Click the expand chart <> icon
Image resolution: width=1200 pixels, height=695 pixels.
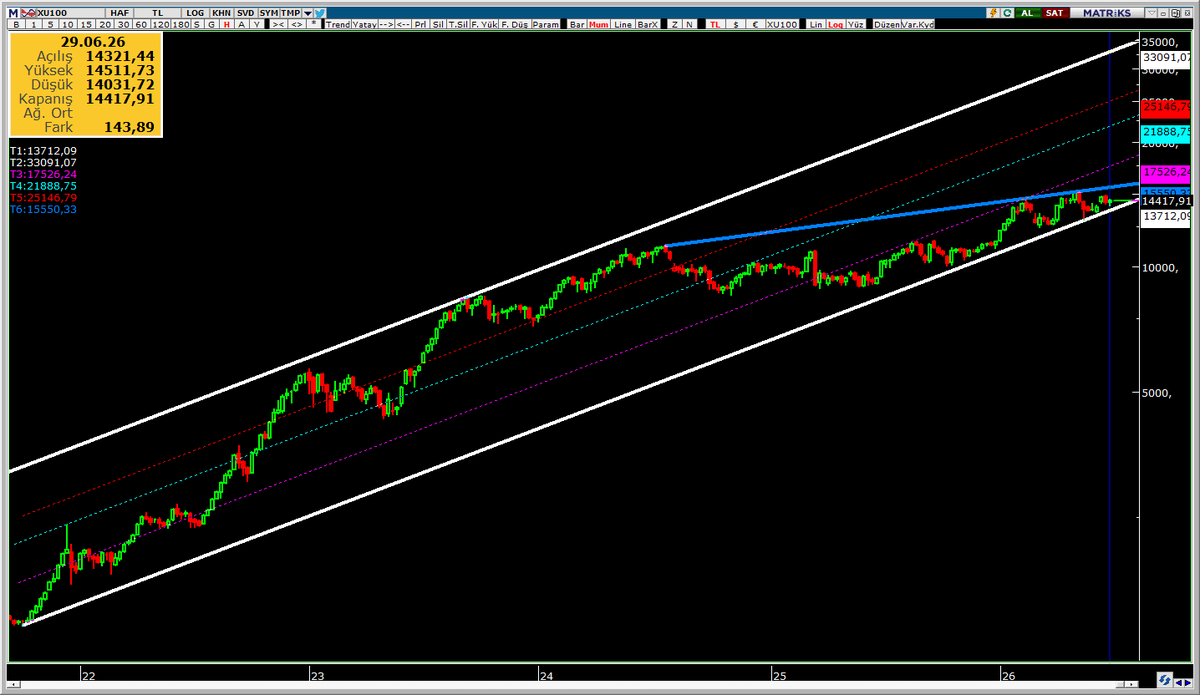296,24
